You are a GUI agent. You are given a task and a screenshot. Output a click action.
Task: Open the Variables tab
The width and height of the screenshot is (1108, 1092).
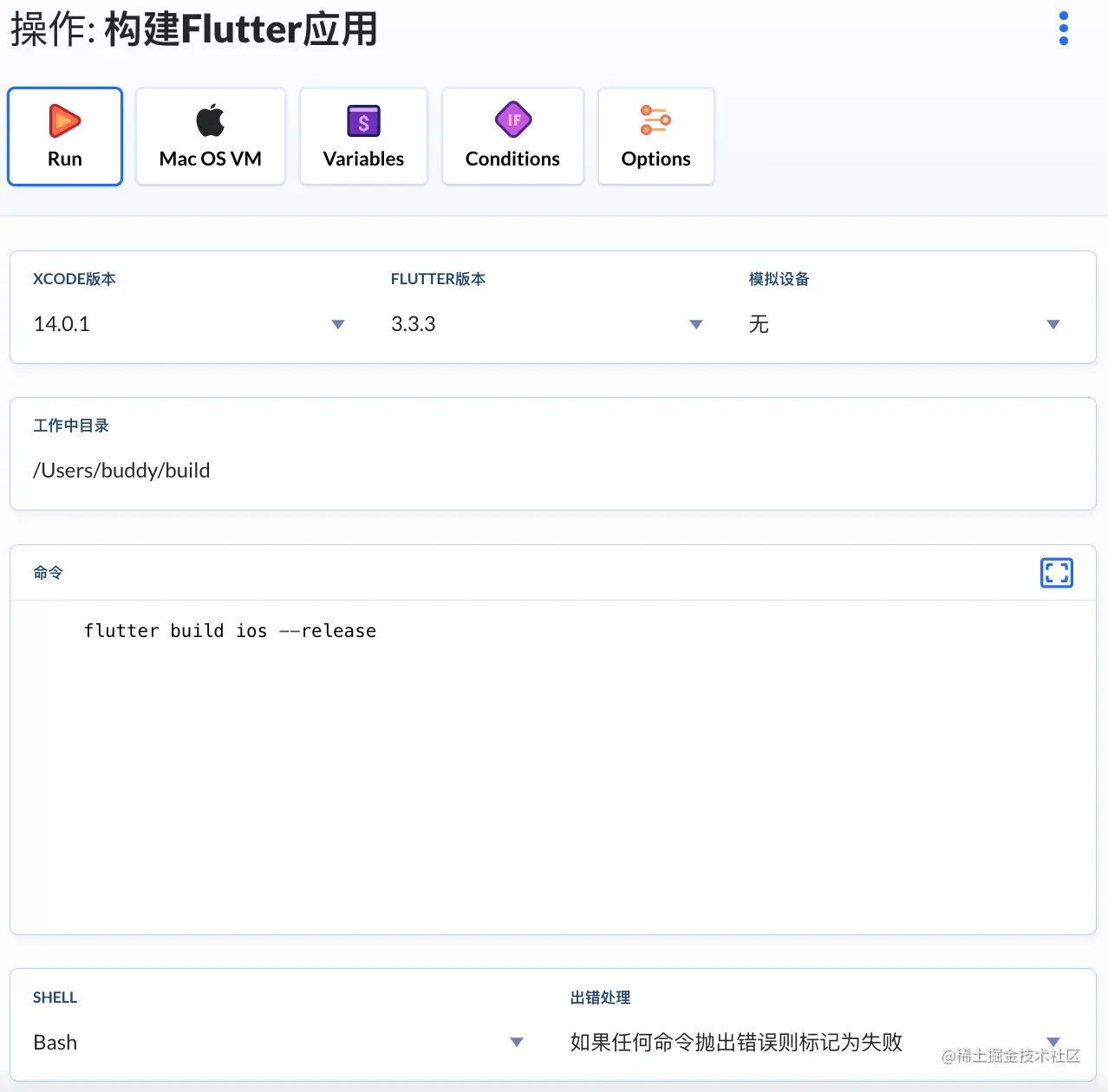pos(363,136)
